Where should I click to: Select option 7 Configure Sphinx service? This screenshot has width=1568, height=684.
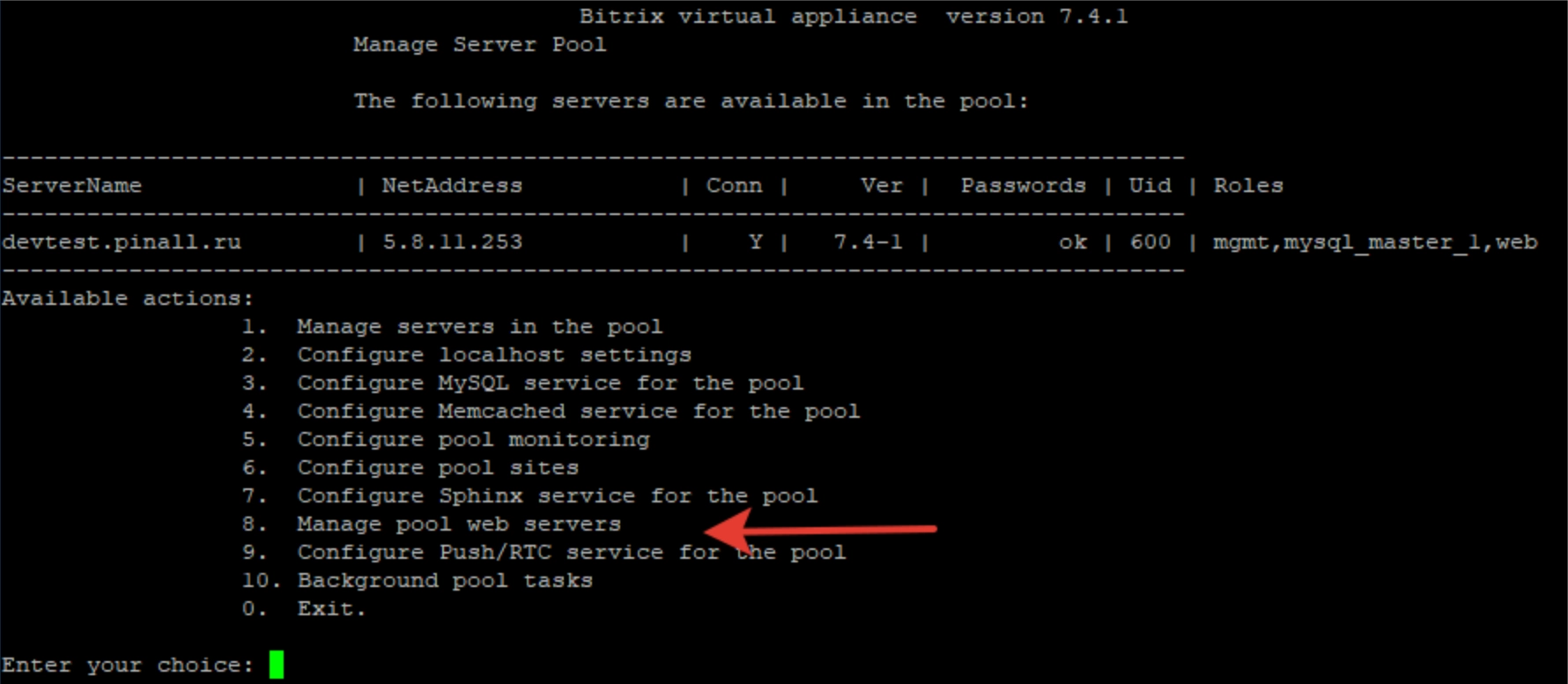[530, 496]
